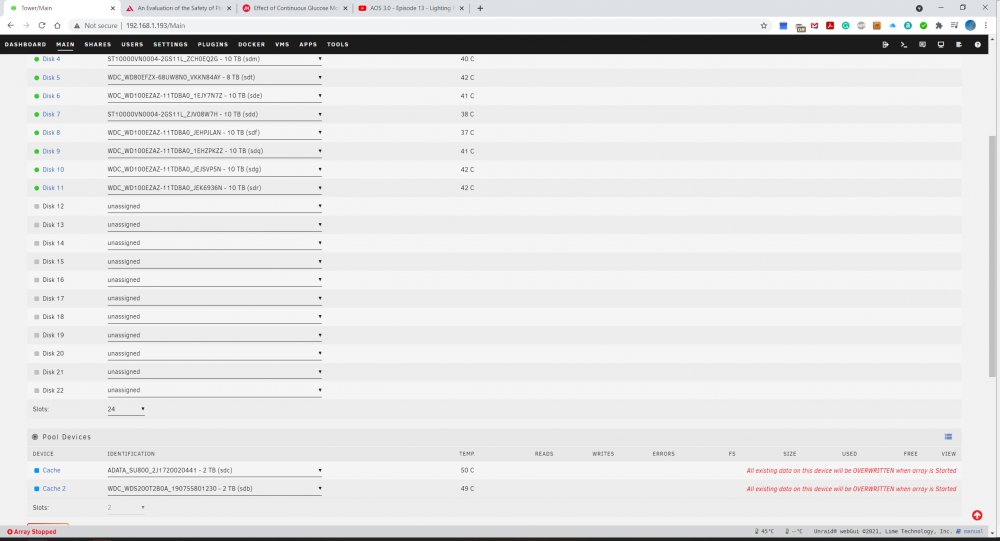Open the Unraid terminal icon

tap(904, 45)
